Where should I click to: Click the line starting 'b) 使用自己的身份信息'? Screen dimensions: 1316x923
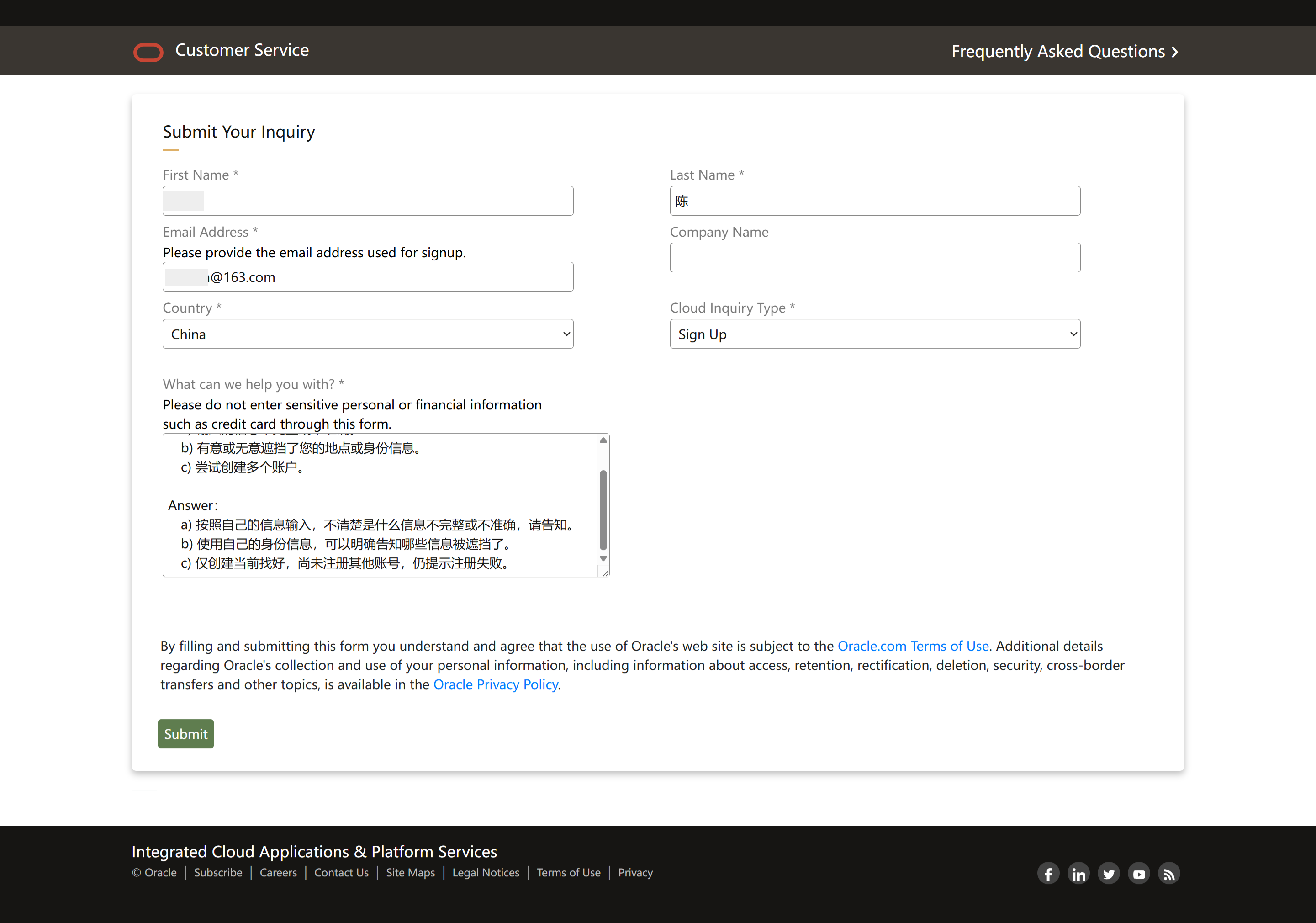(347, 544)
